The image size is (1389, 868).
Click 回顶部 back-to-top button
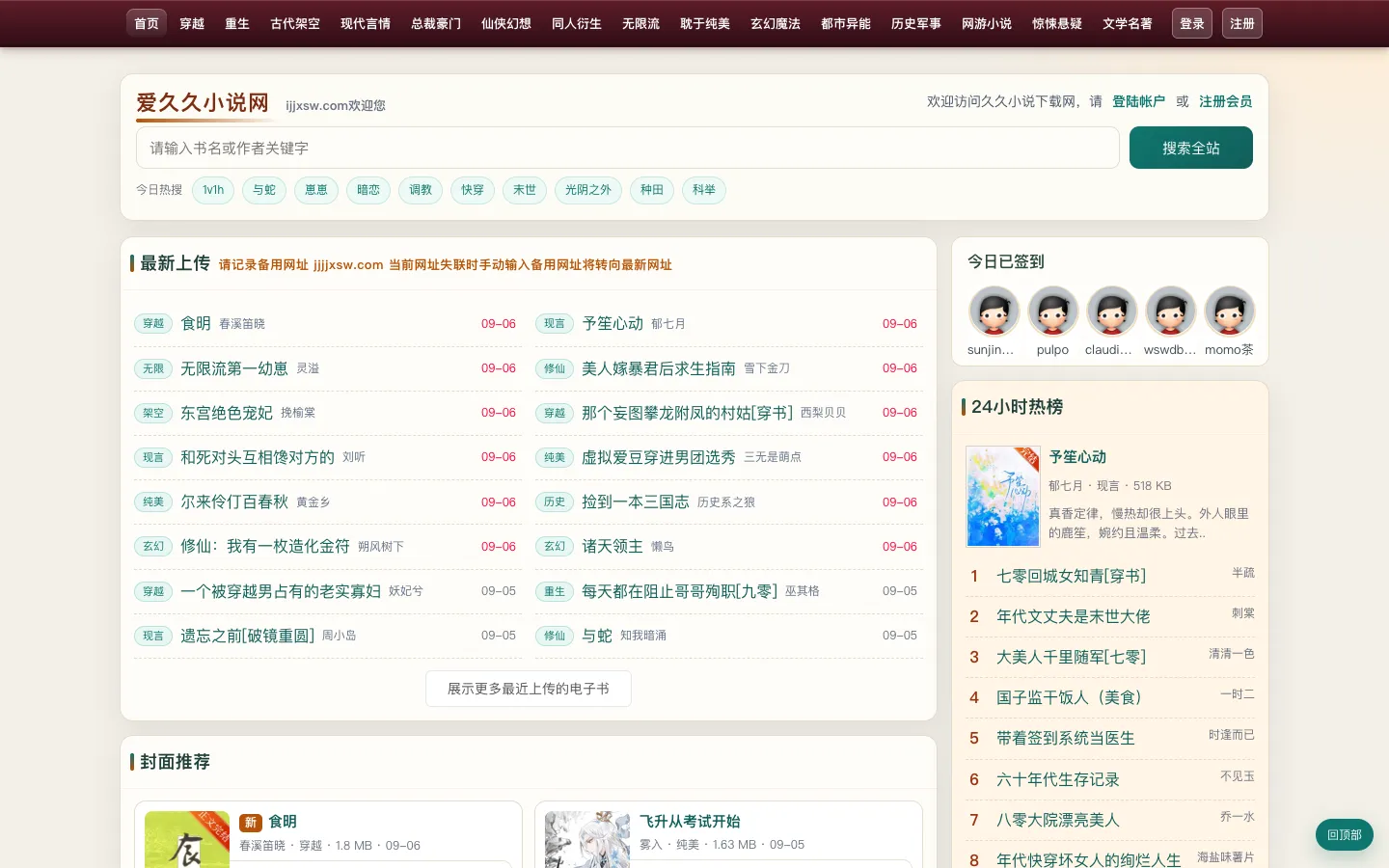(1345, 835)
